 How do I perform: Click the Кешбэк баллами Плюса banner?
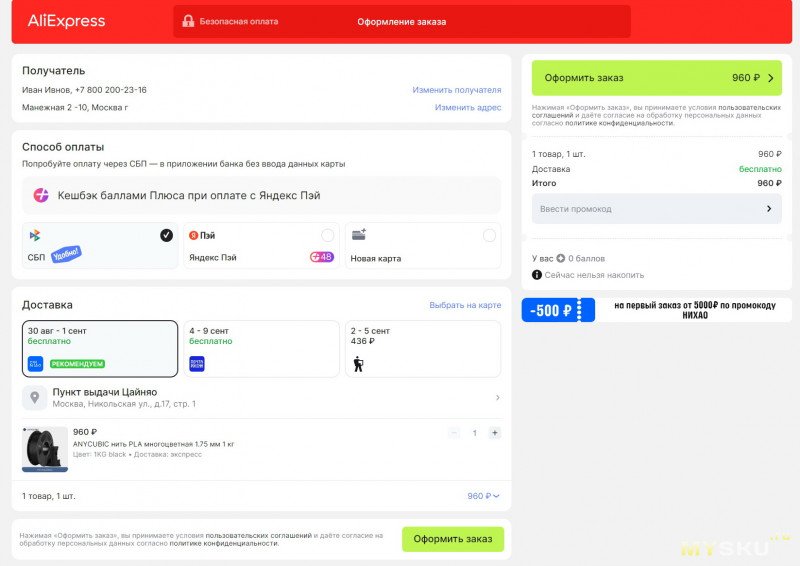(x=261, y=195)
